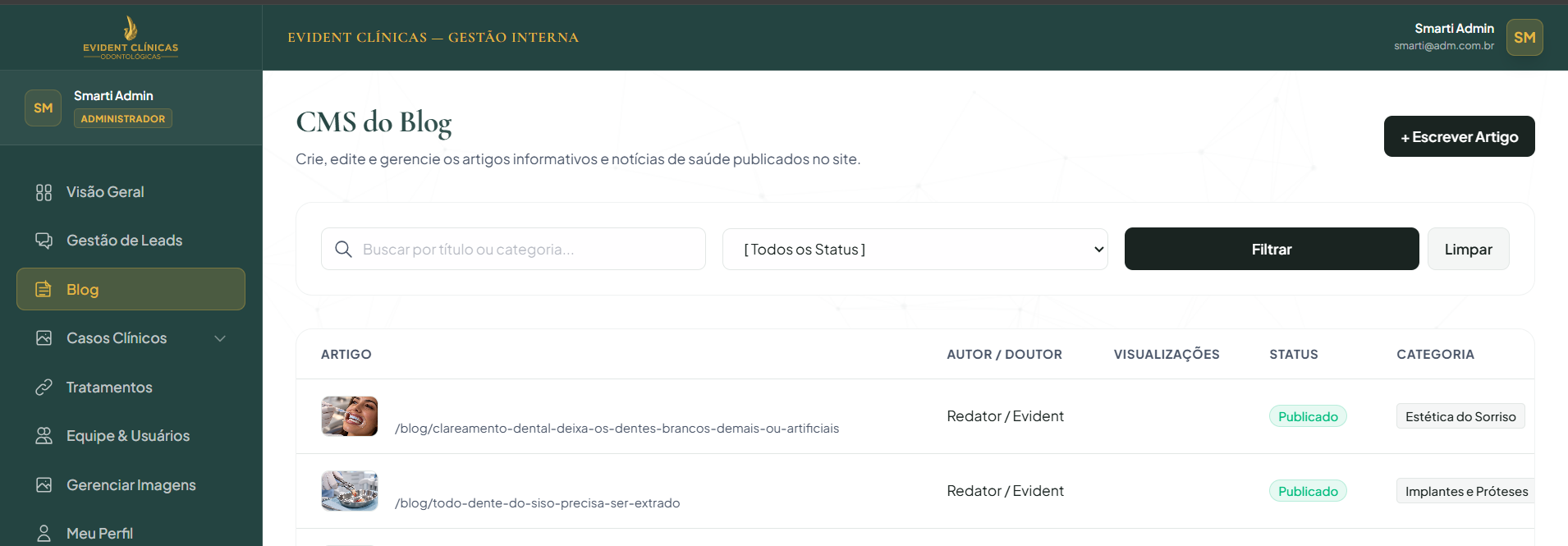Open Meu Perfil page
The image size is (1568, 546).
(x=131, y=532)
